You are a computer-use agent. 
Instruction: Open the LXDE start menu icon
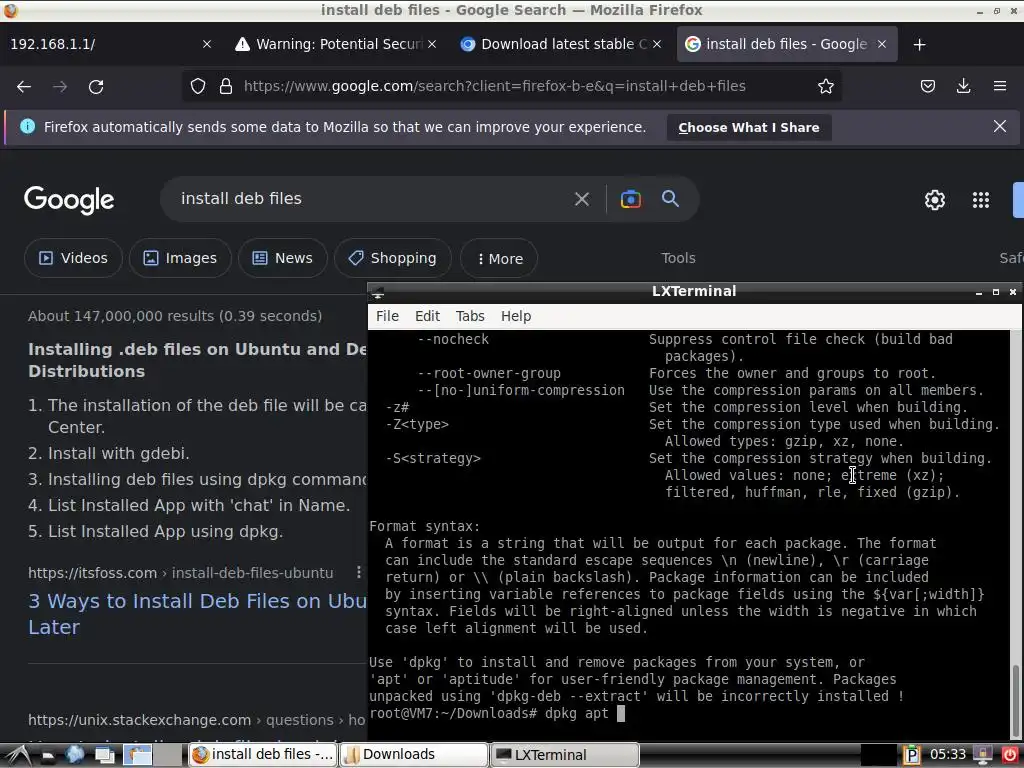[x=18, y=755]
